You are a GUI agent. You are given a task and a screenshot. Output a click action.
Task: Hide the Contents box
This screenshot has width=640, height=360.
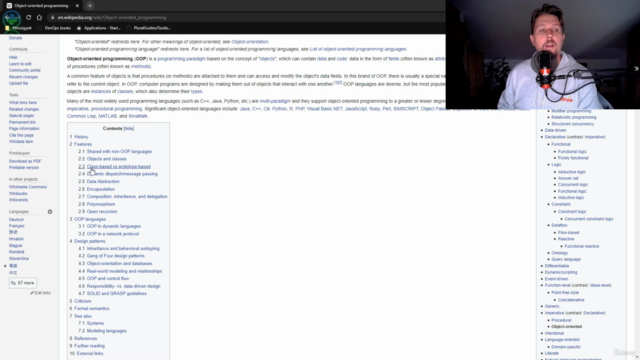click(x=129, y=129)
